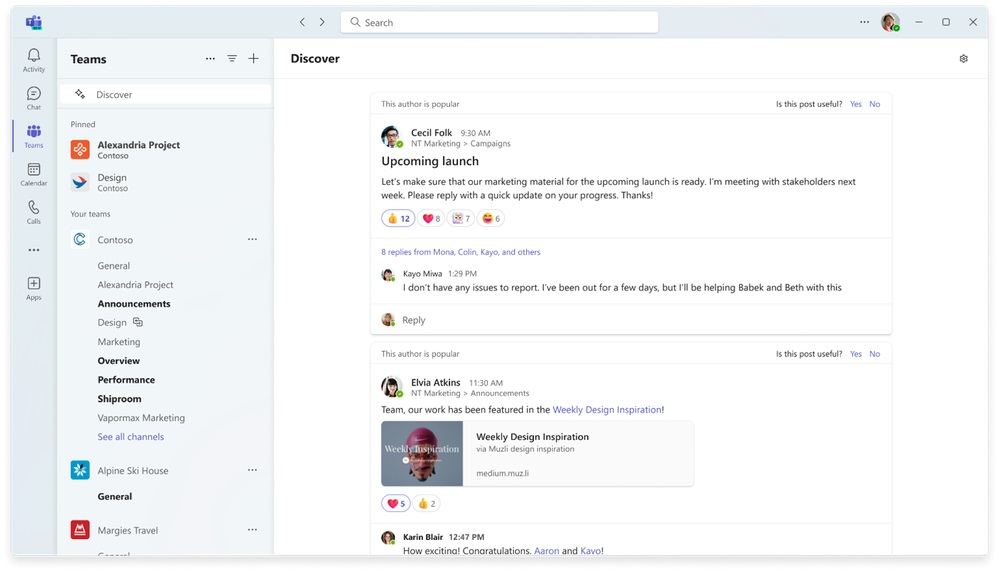The width and height of the screenshot is (1000, 571).
Task: Select the Announcements channel
Action: pyautogui.click(x=134, y=304)
